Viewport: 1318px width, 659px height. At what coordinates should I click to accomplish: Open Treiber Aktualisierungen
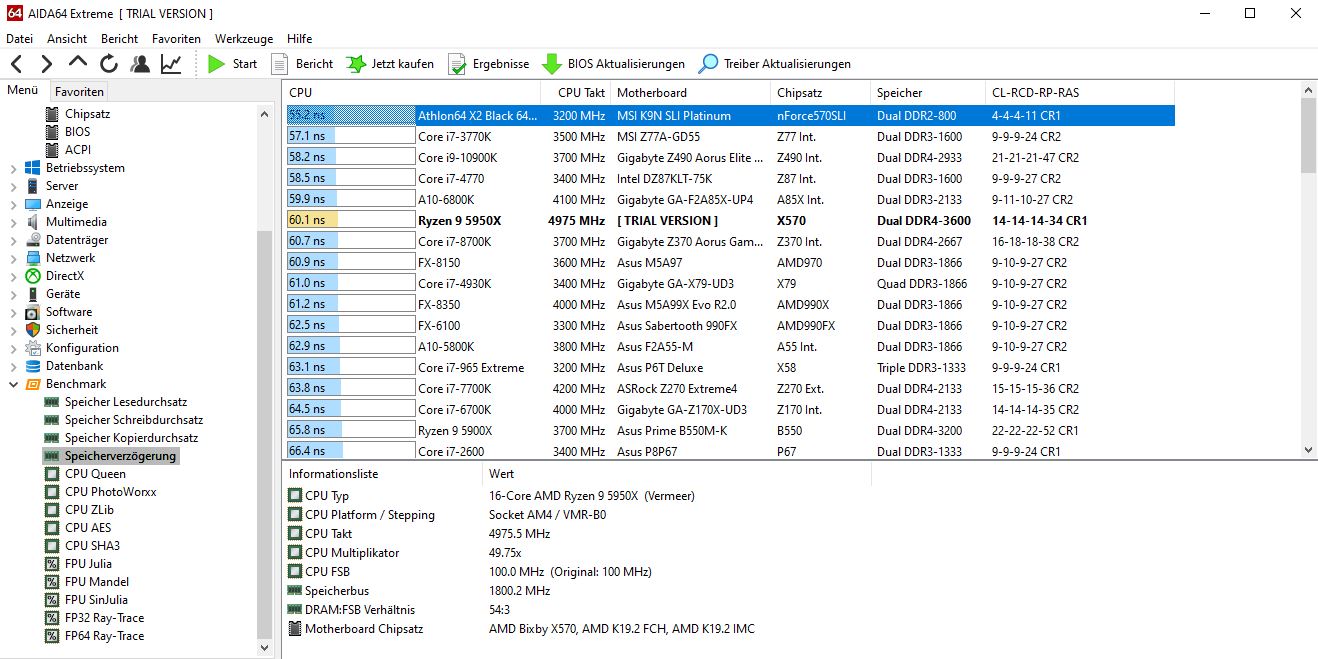[775, 64]
